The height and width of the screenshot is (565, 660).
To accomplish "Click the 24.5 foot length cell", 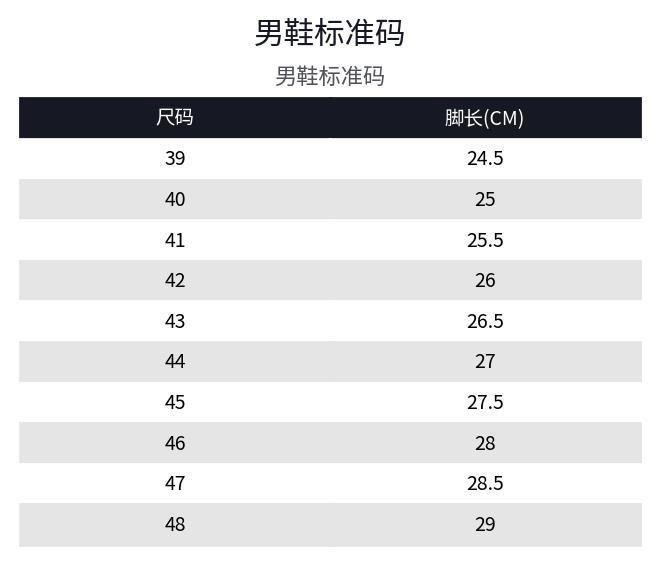I will [x=484, y=158].
